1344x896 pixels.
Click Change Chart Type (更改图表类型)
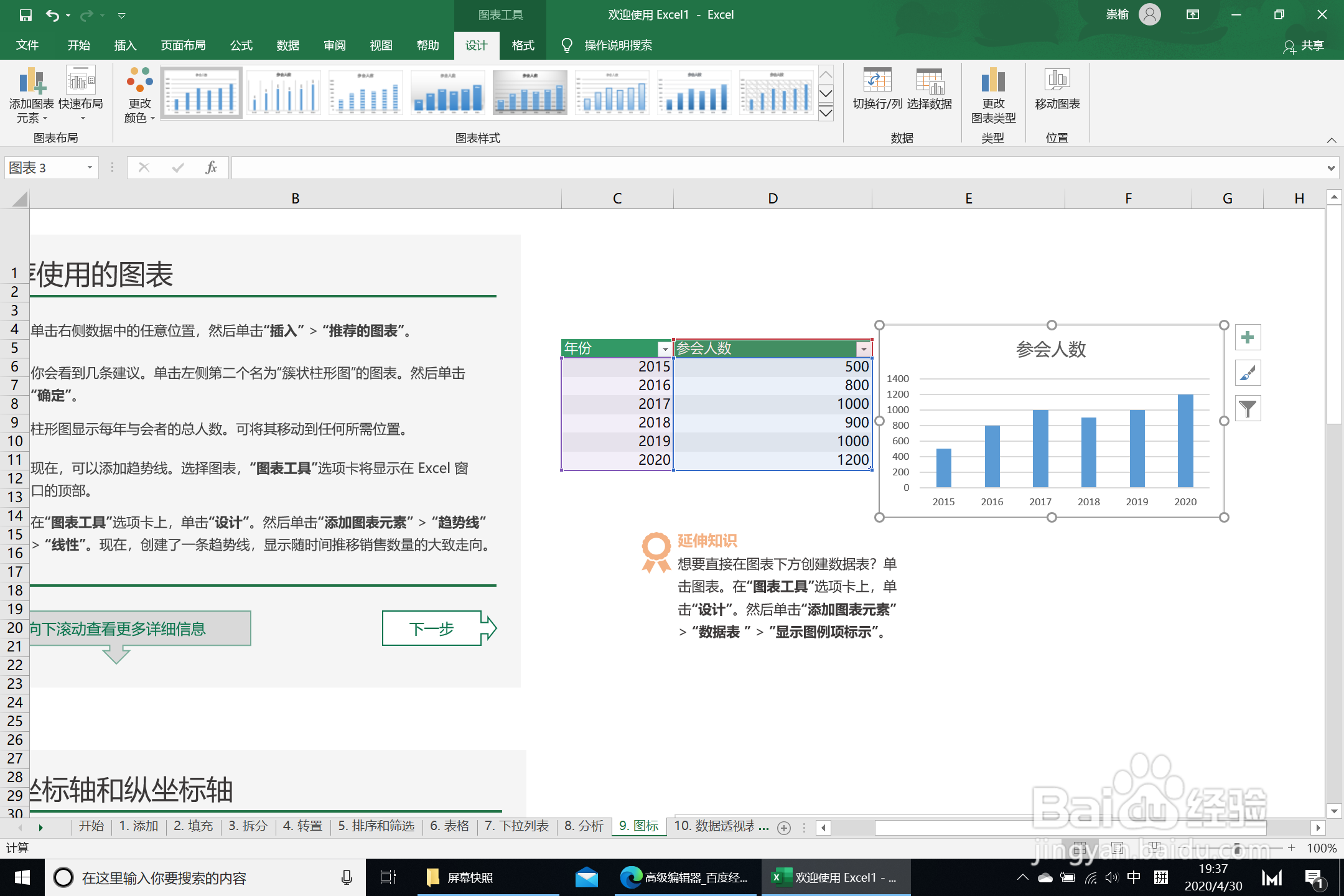[x=993, y=95]
